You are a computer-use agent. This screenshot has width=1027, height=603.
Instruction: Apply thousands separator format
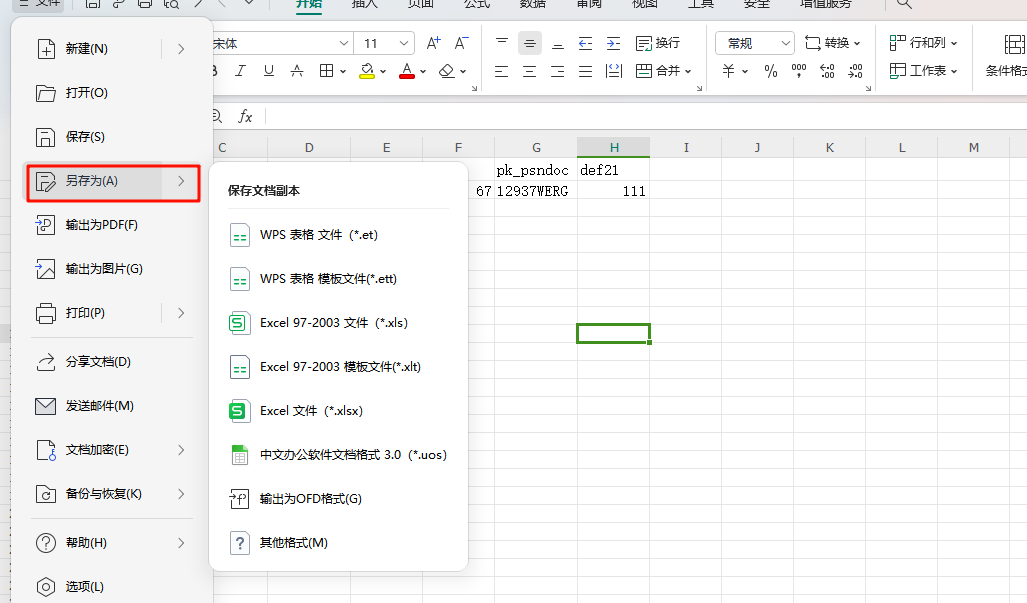pyautogui.click(x=799, y=71)
